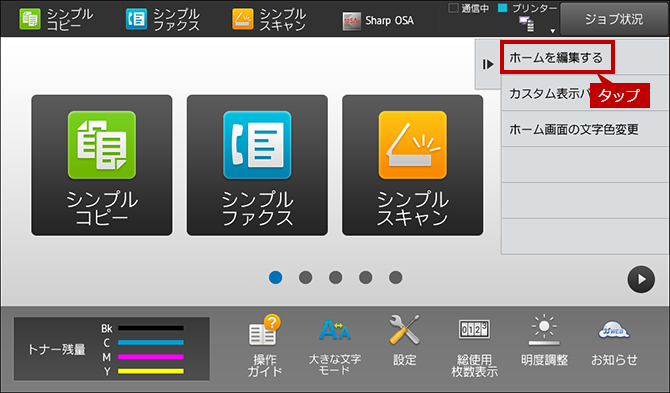Launch Sharp OSA from top bar
Image resolution: width=670 pixels, height=393 pixels.
pyautogui.click(x=378, y=20)
